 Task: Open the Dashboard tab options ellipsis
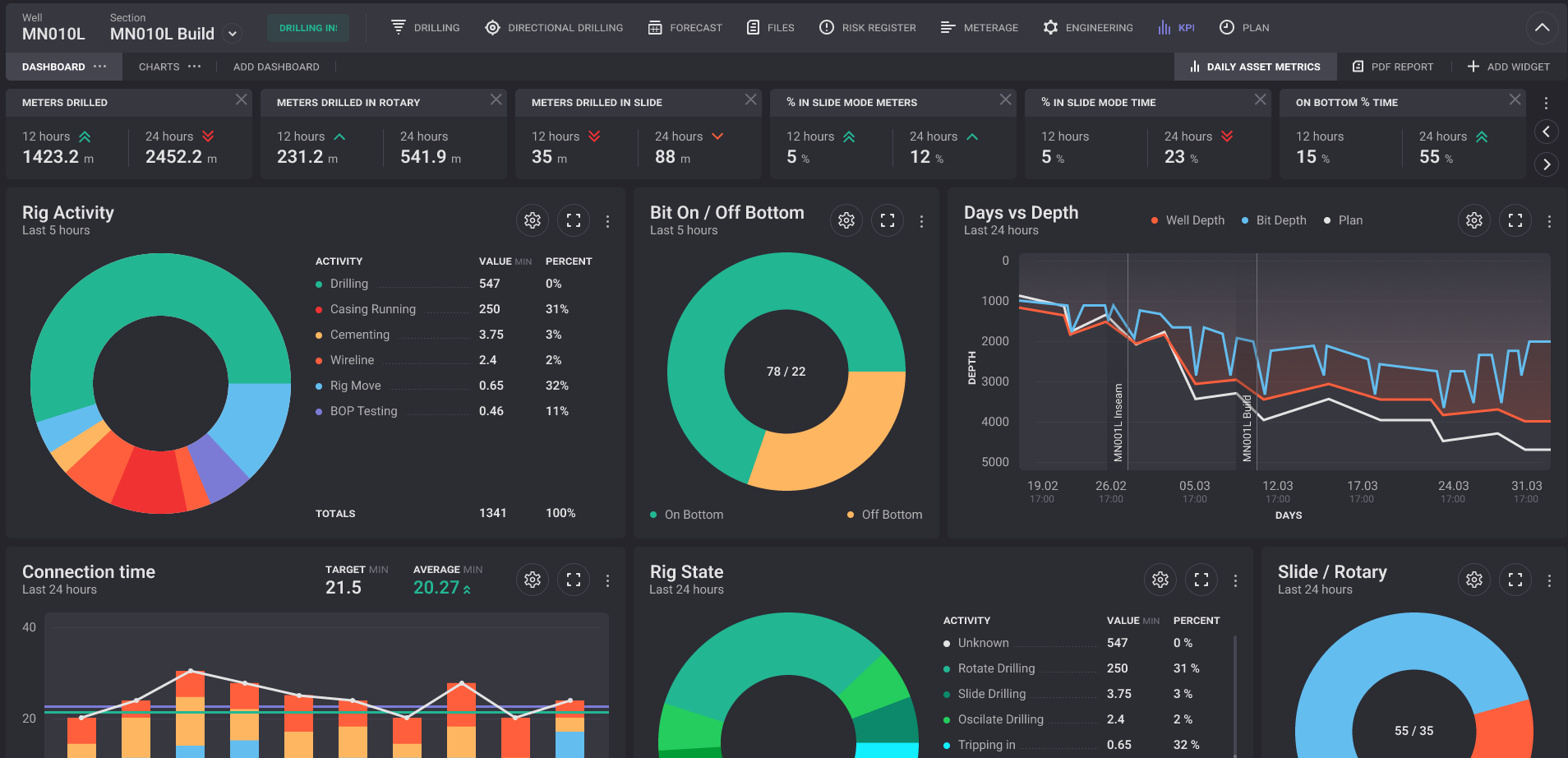(100, 67)
